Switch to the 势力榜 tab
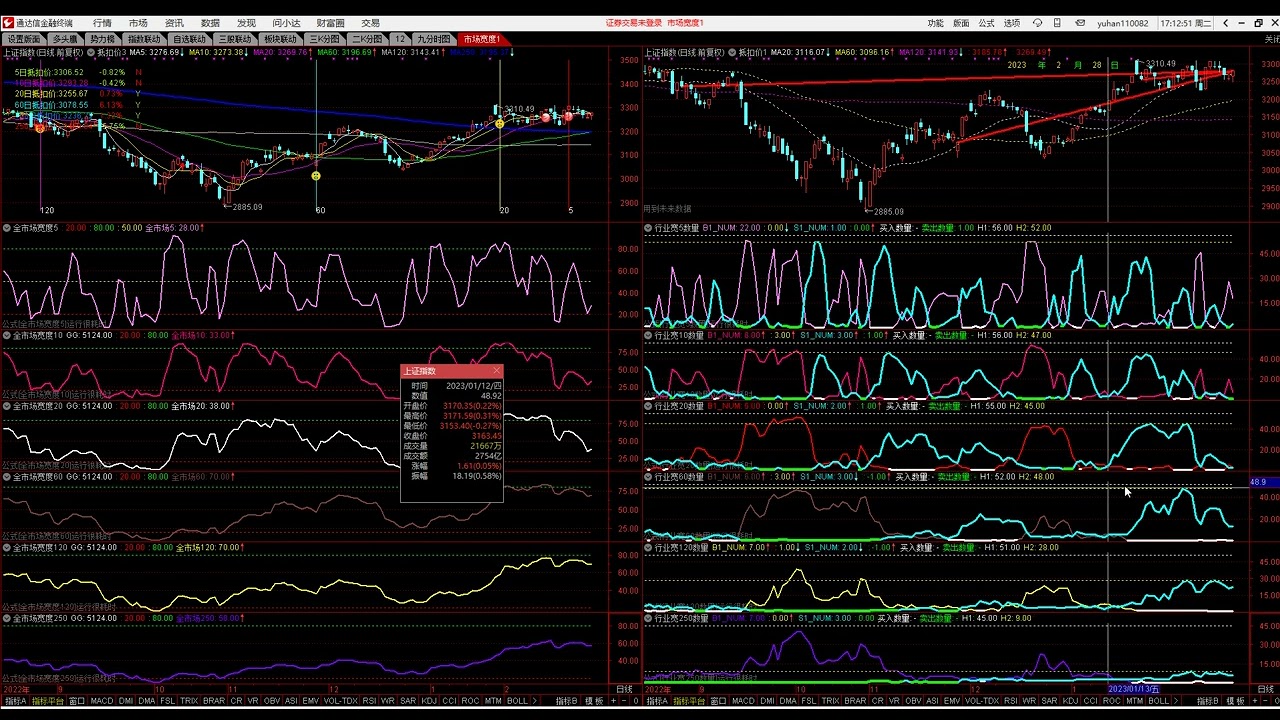The image size is (1280, 720). (x=102, y=39)
